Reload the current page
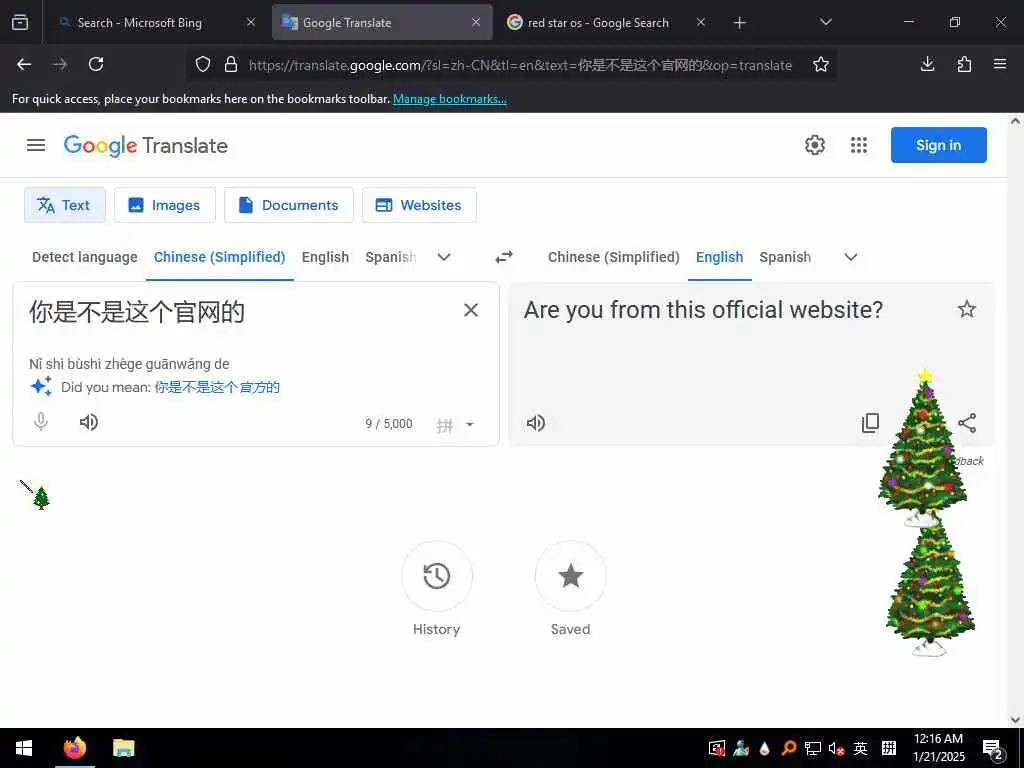 coord(96,64)
